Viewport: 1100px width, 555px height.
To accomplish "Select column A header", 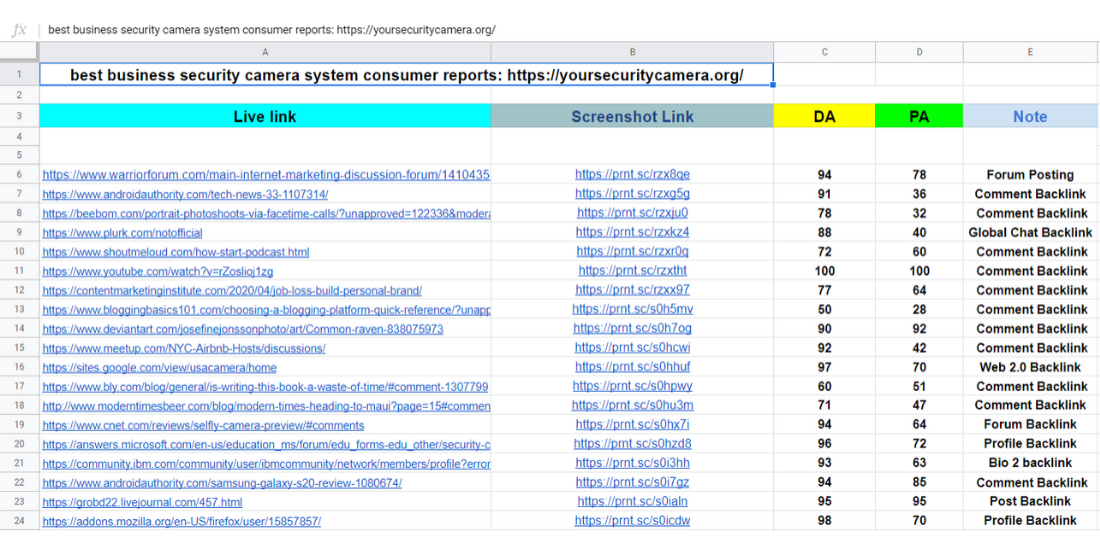I will click(x=265, y=52).
